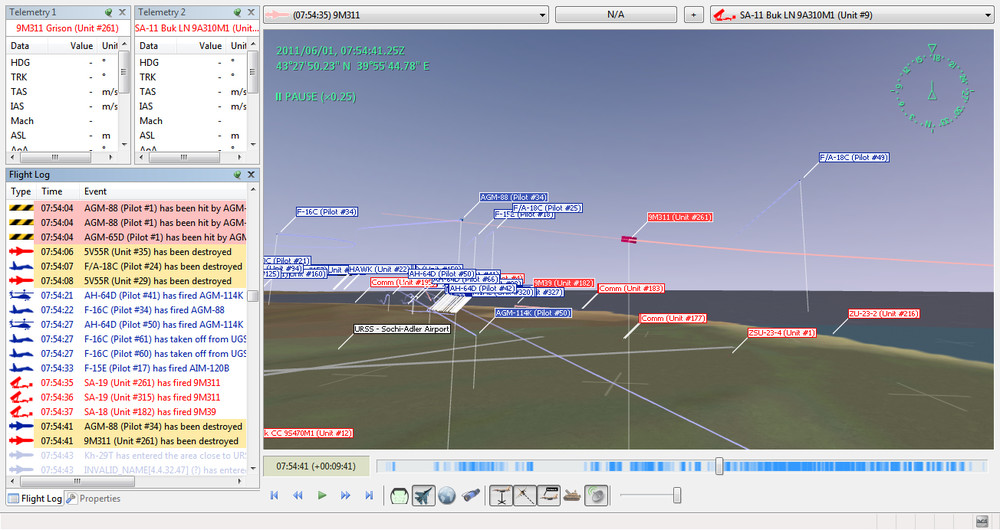Image resolution: width=1000 pixels, height=530 pixels.
Task: Click the Time column header in Flight Log
Action: tap(59, 191)
